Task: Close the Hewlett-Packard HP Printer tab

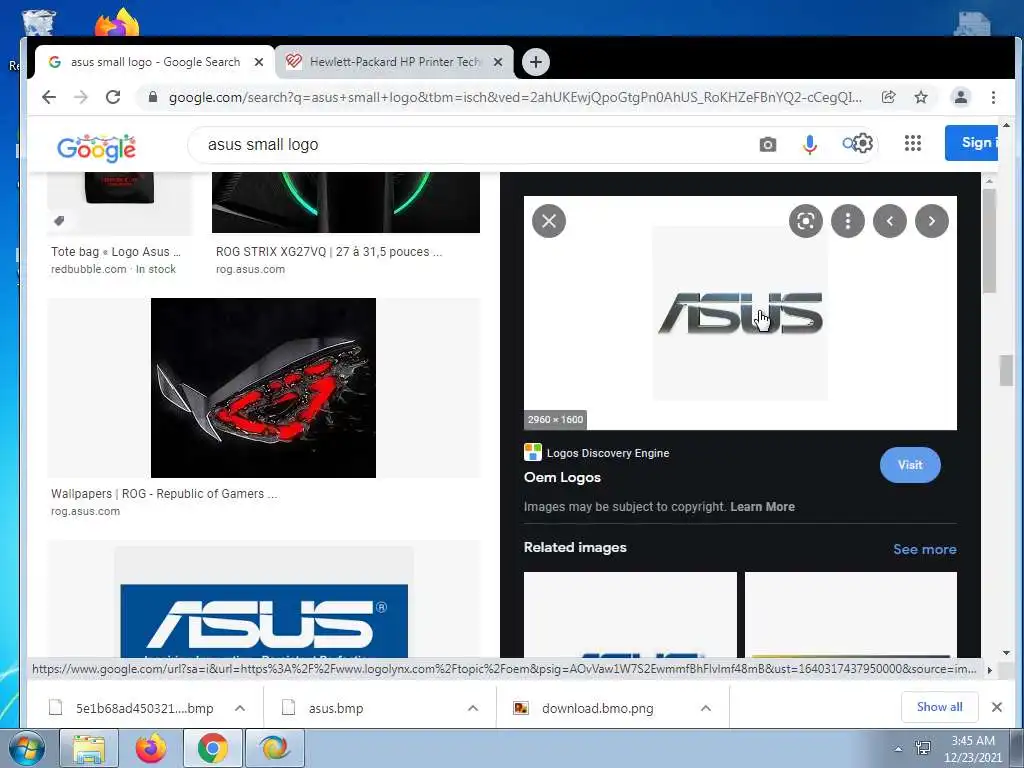Action: [498, 62]
